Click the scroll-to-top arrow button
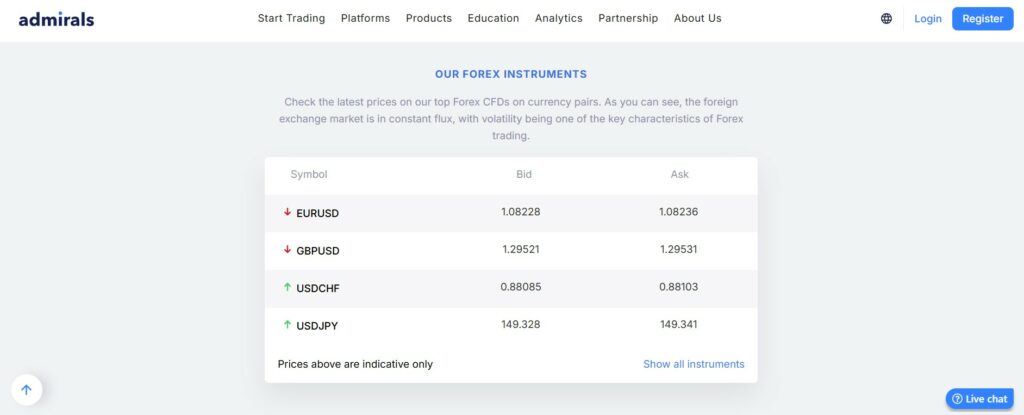 pos(26,390)
